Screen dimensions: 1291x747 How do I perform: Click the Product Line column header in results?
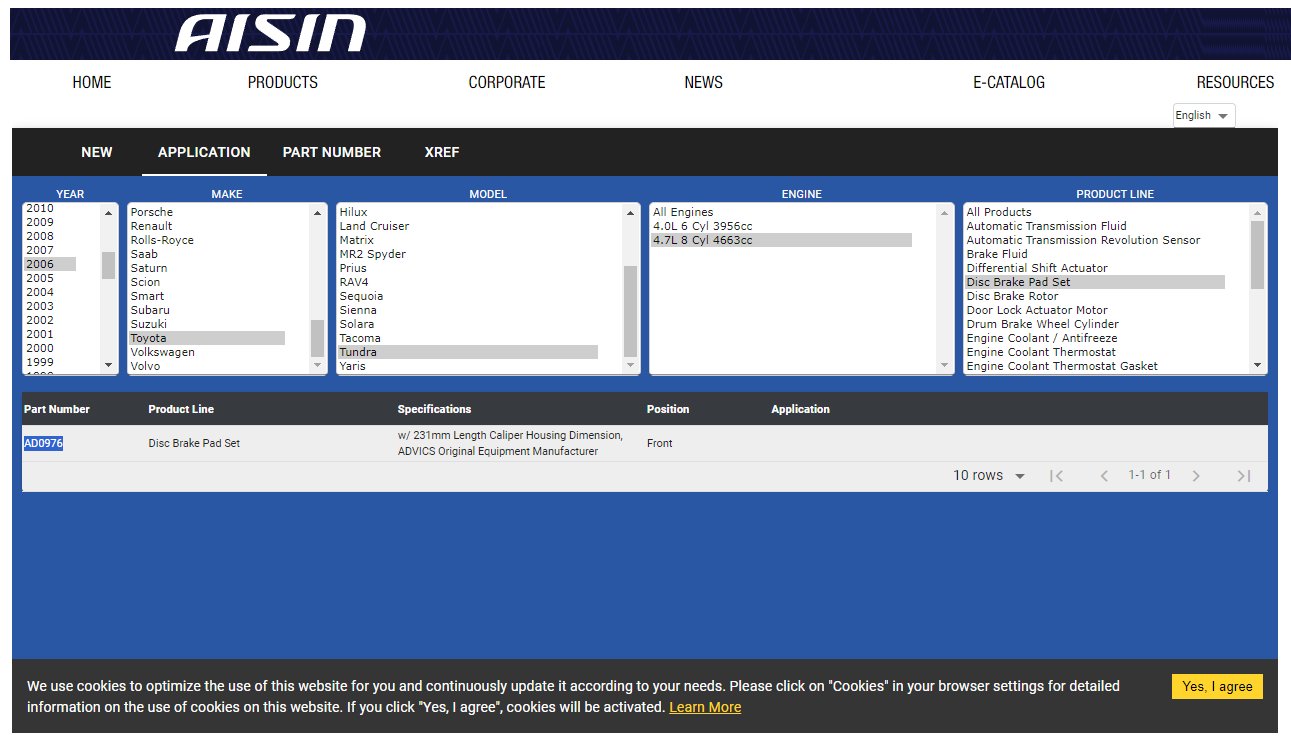click(181, 409)
